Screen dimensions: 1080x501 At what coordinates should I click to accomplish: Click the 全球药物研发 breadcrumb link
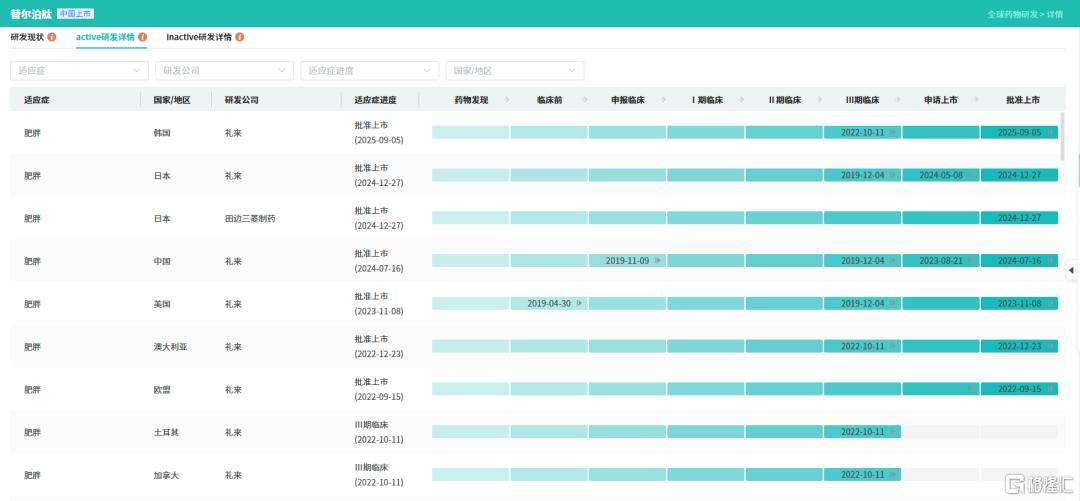[x=1012, y=14]
